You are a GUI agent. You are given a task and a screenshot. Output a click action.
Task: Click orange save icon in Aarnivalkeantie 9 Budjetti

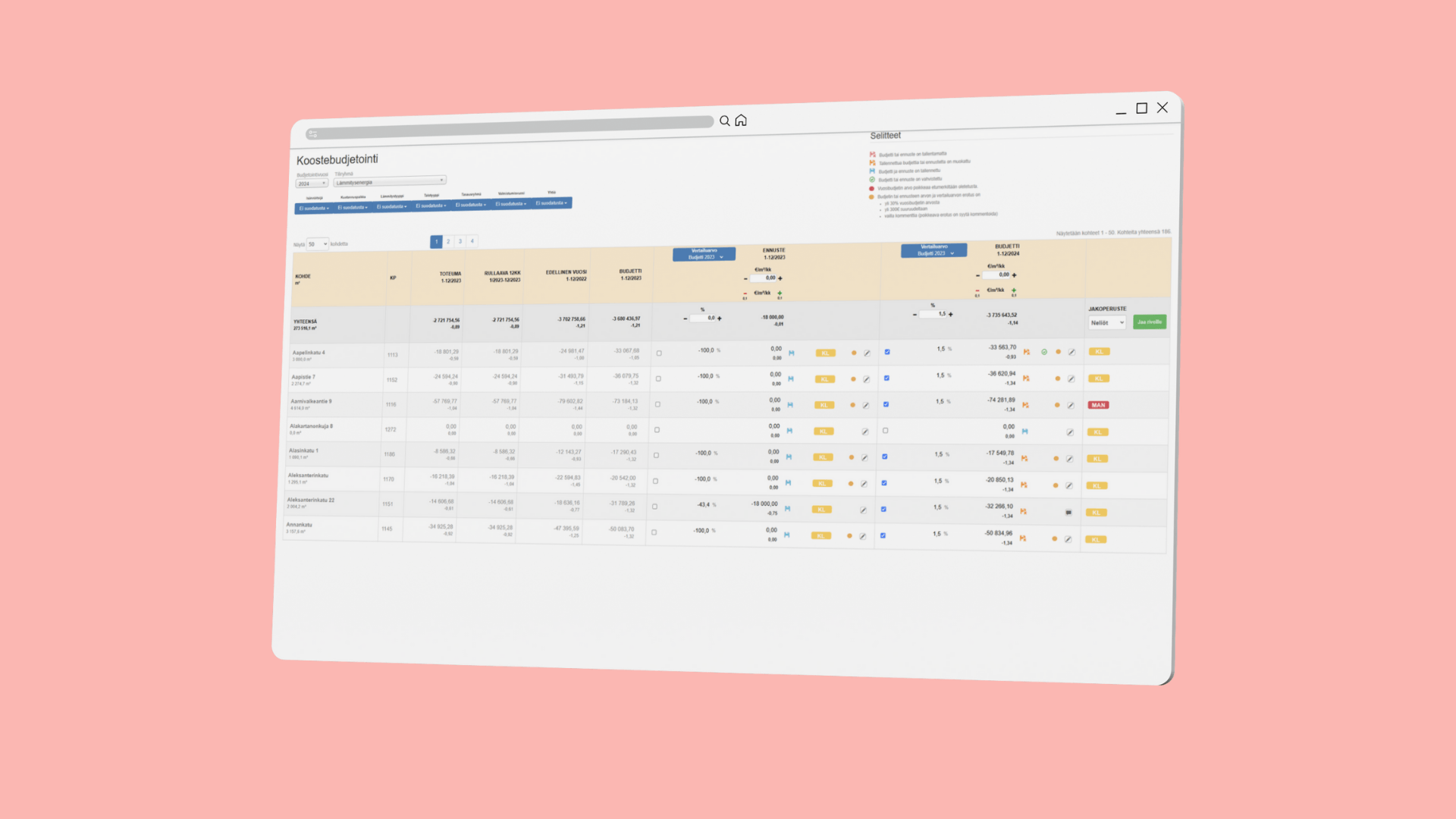[x=1025, y=405]
